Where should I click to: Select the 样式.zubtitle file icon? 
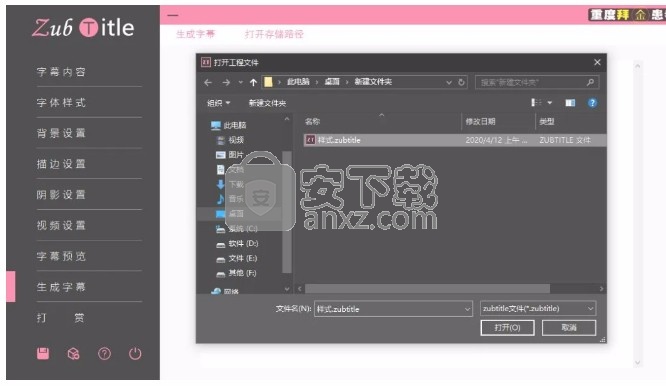310,140
